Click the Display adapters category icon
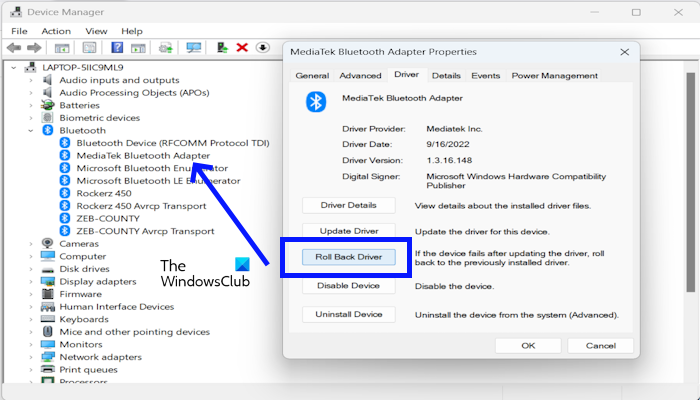Image resolution: width=700 pixels, height=400 pixels. pyautogui.click(x=47, y=281)
